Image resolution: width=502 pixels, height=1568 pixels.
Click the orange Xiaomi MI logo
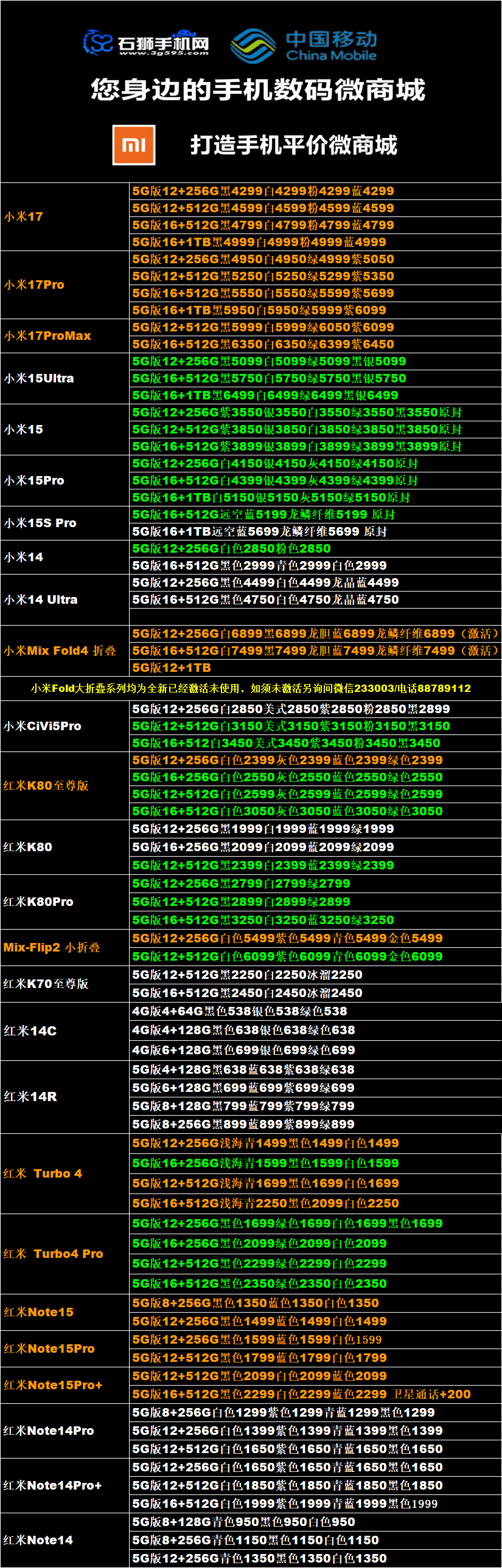(x=133, y=145)
